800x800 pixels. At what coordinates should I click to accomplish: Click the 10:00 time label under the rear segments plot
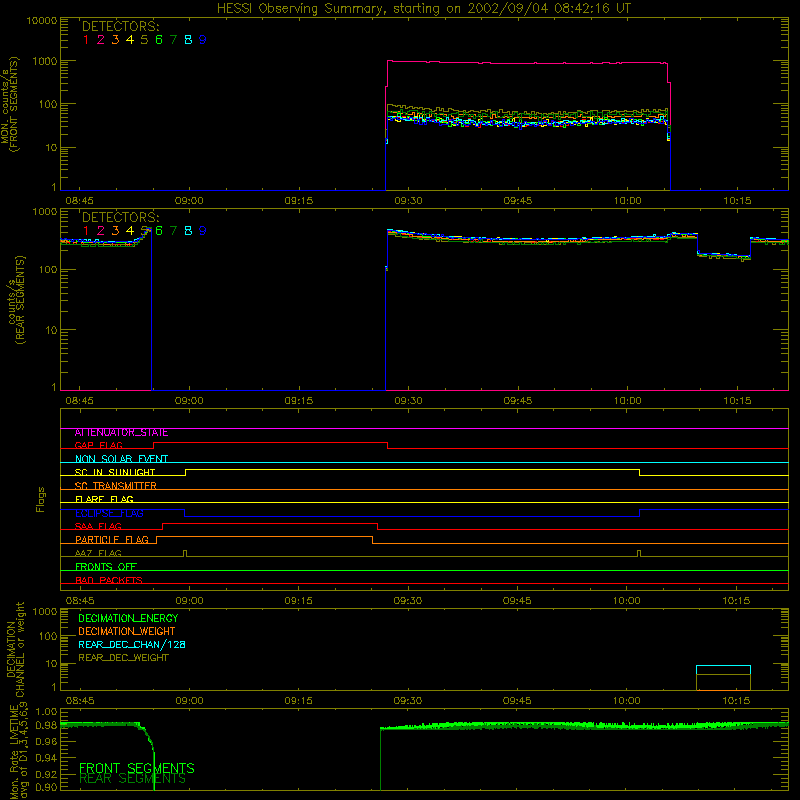point(628,401)
